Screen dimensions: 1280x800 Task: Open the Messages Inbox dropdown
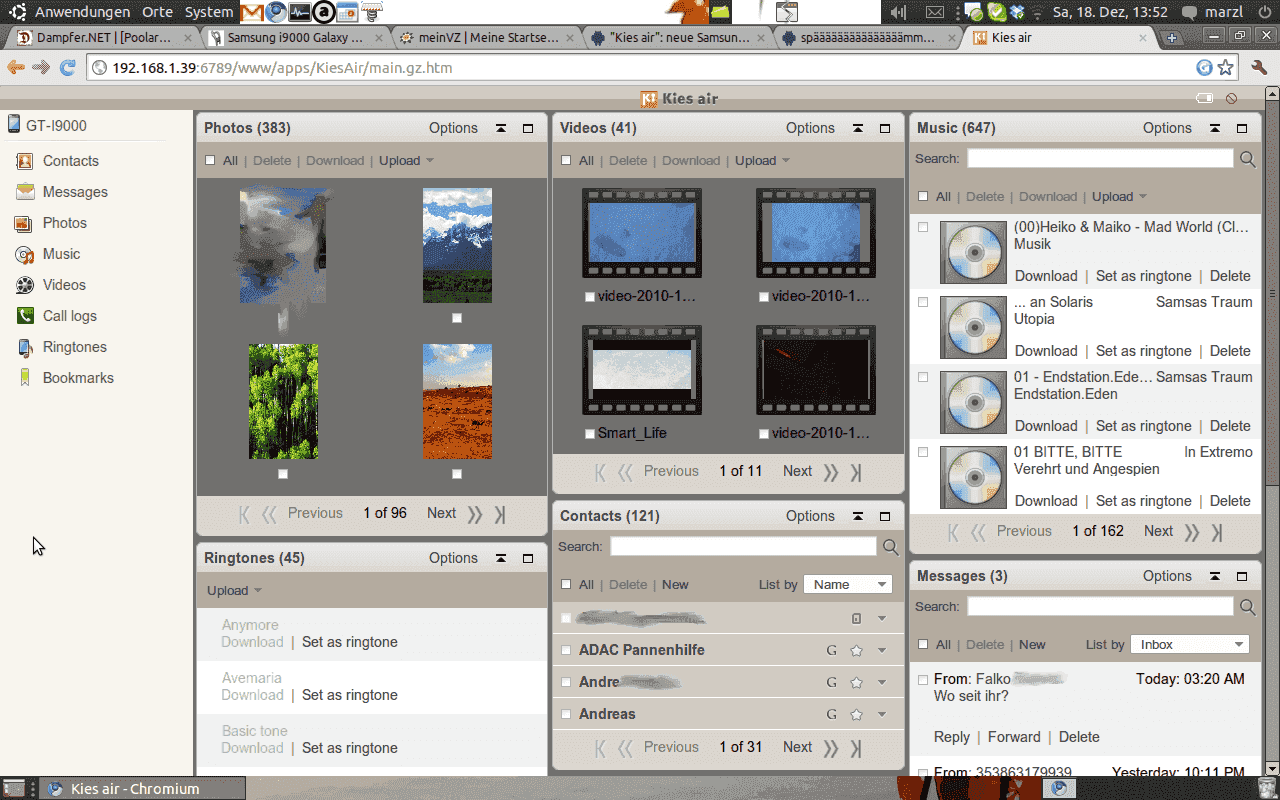point(1191,645)
